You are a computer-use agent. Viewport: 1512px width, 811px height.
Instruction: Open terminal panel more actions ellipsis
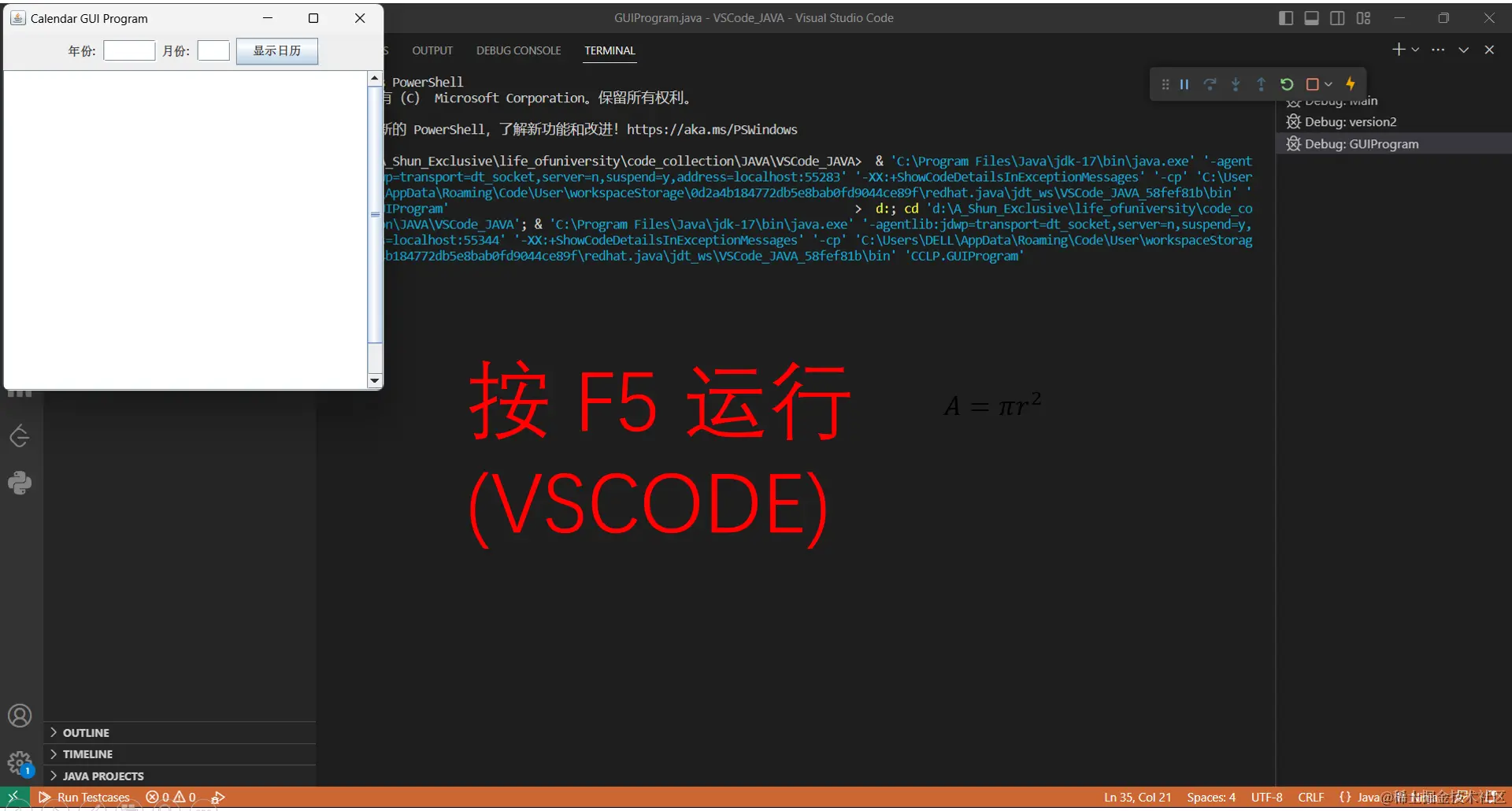(1438, 50)
